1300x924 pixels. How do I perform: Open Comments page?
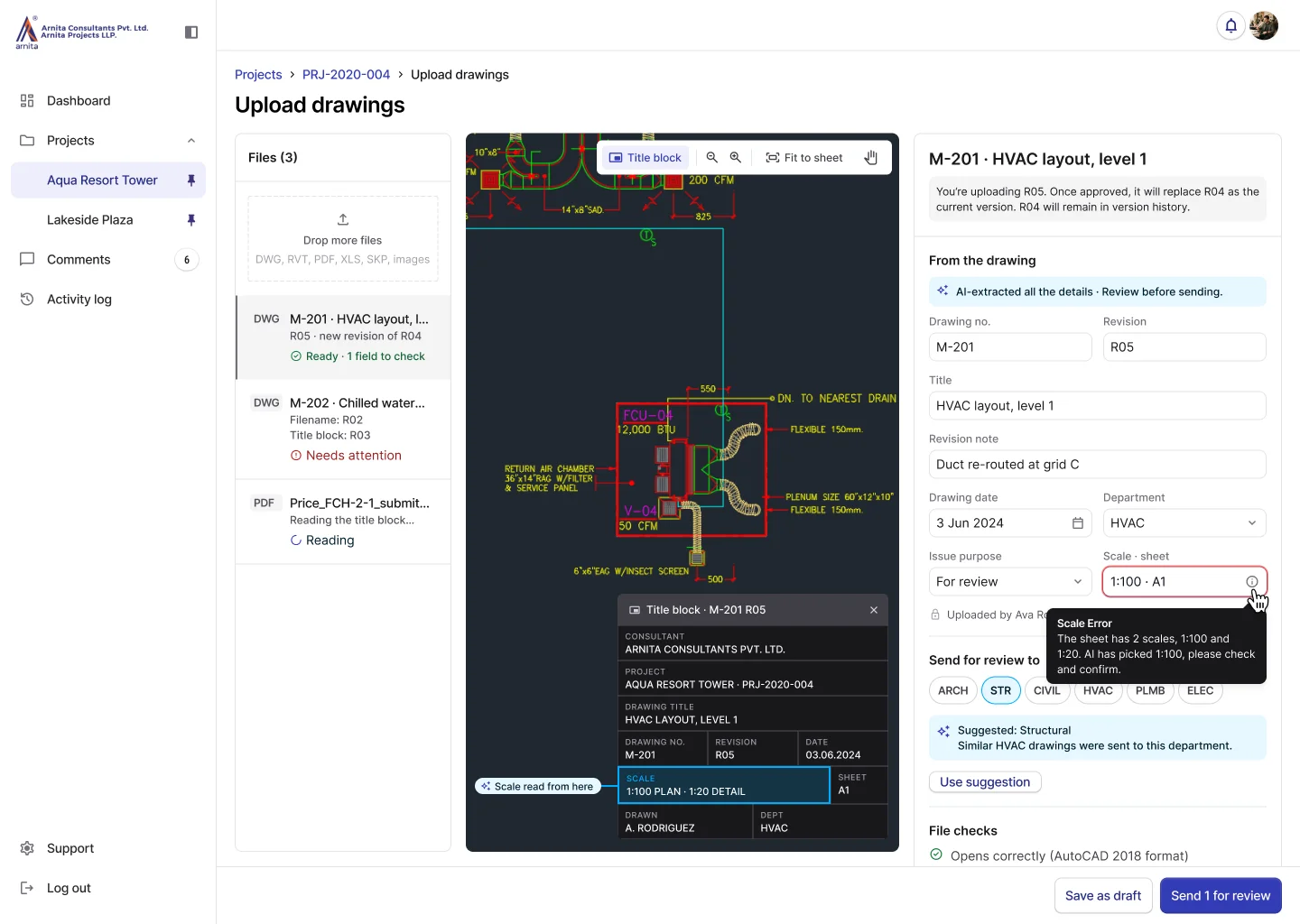coord(108,260)
